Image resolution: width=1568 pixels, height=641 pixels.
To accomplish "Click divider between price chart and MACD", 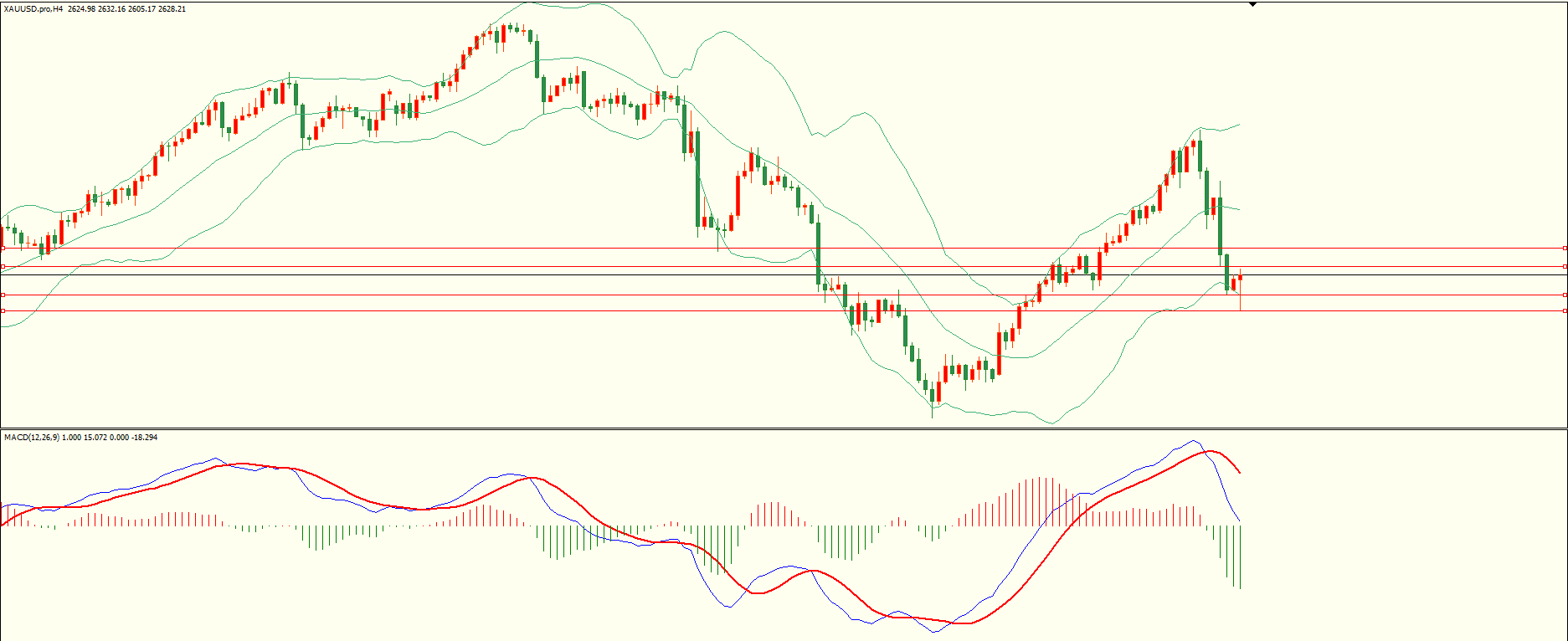I will click(784, 429).
